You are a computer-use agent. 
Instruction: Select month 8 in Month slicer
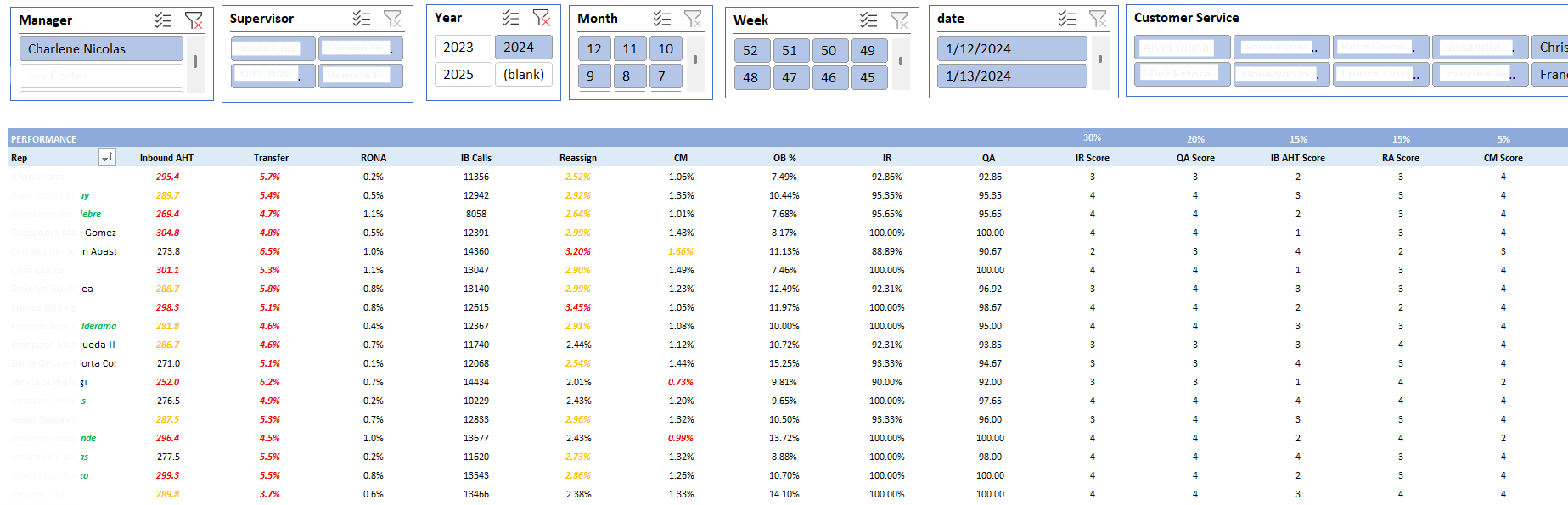point(630,76)
